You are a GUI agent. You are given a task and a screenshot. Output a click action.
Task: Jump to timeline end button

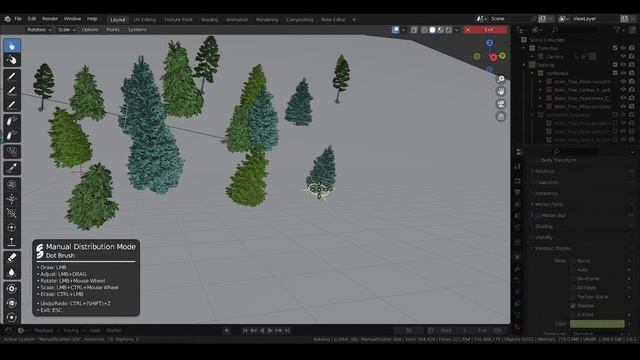[x=287, y=331]
